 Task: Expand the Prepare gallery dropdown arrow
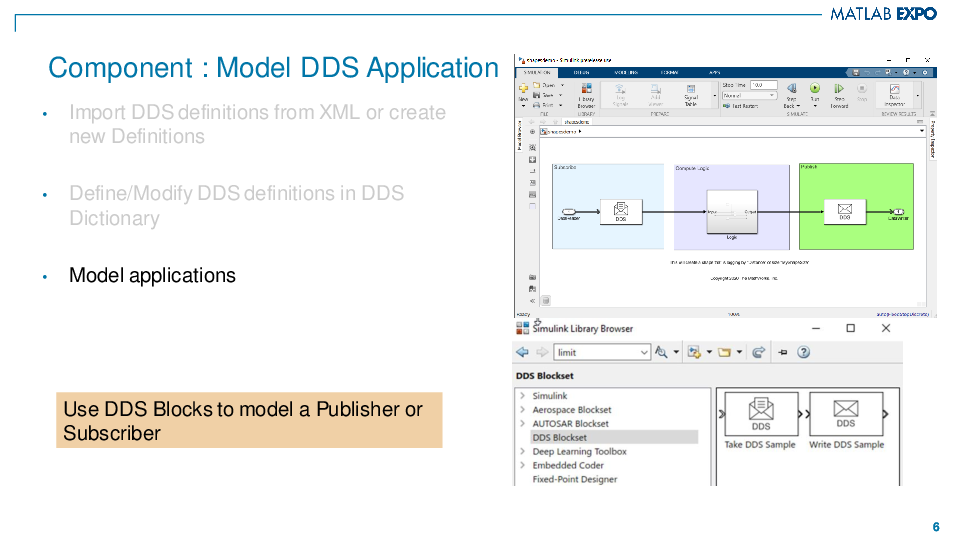click(x=714, y=96)
